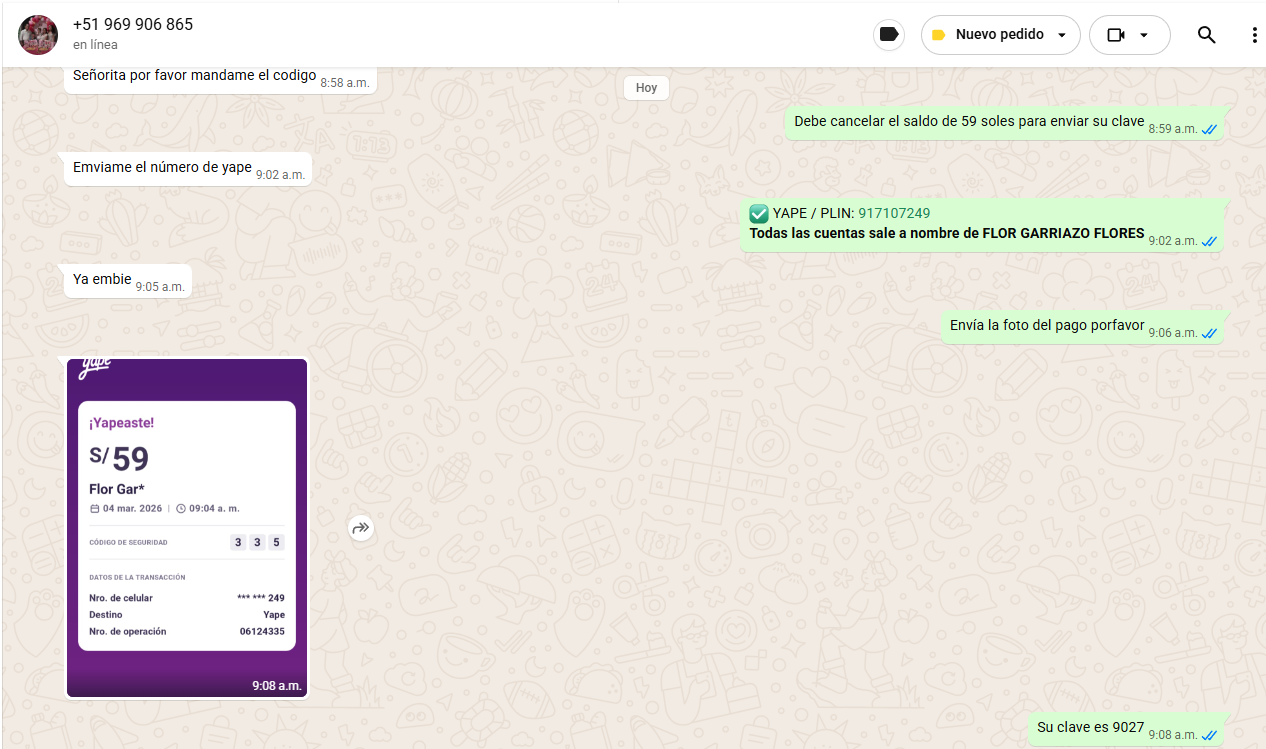
Task: Click the 917107249 phone number link
Action: (894, 213)
